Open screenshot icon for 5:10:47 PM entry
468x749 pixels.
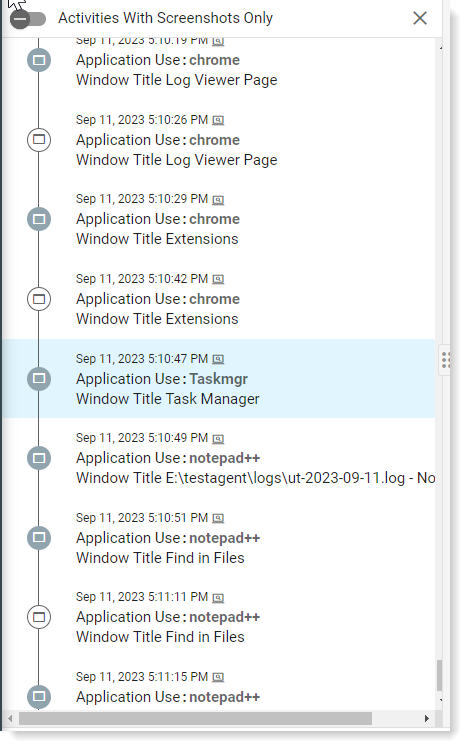point(218,359)
